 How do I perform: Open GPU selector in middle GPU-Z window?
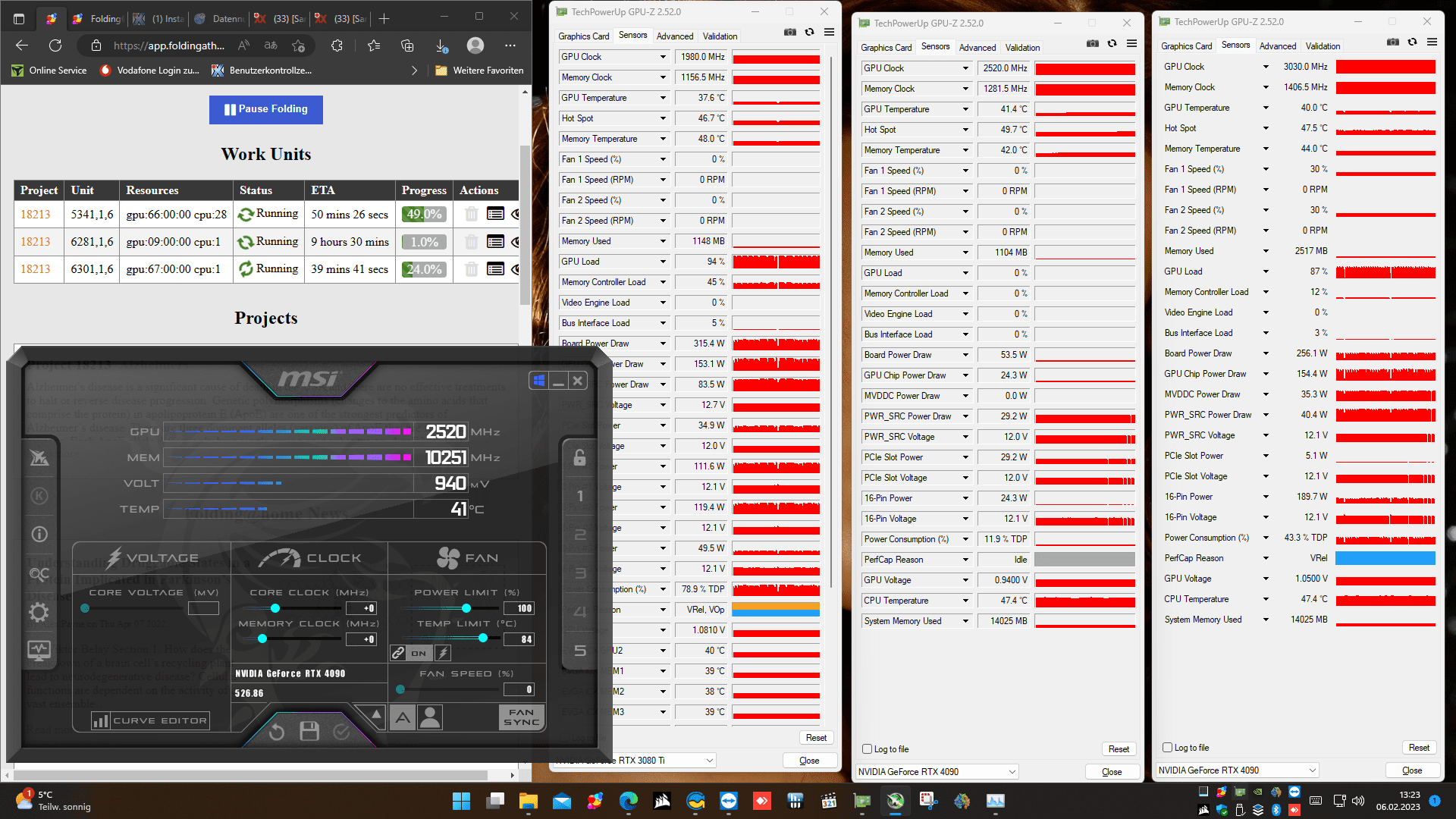937,771
